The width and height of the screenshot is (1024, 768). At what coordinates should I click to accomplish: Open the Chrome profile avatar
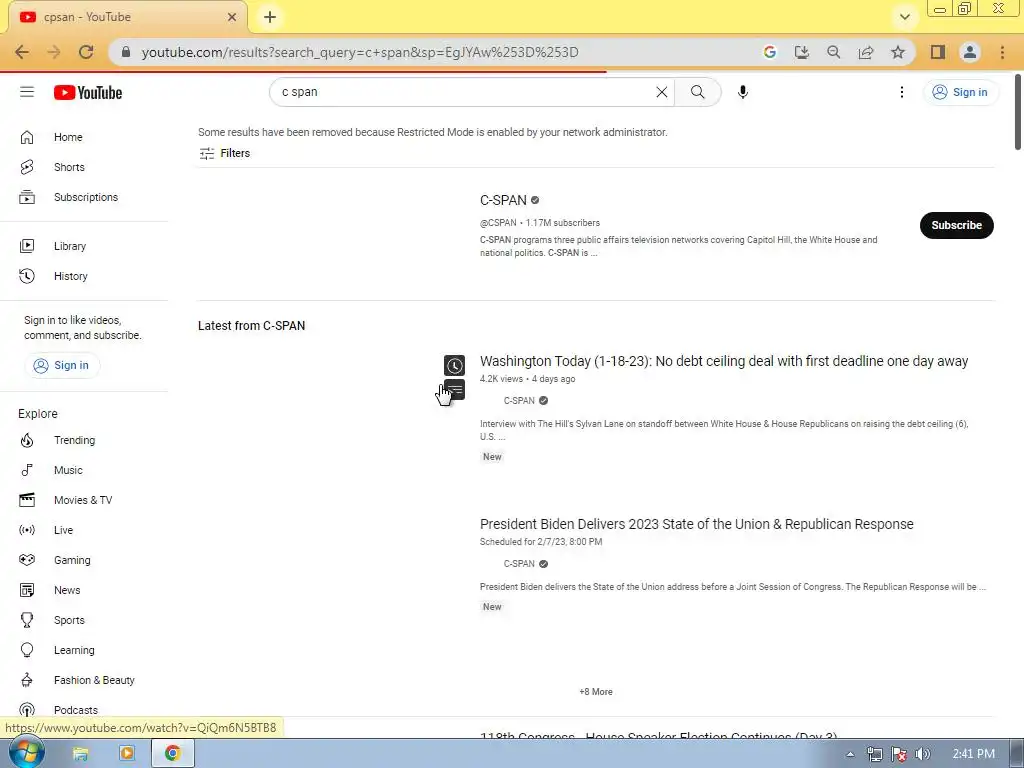pos(970,52)
